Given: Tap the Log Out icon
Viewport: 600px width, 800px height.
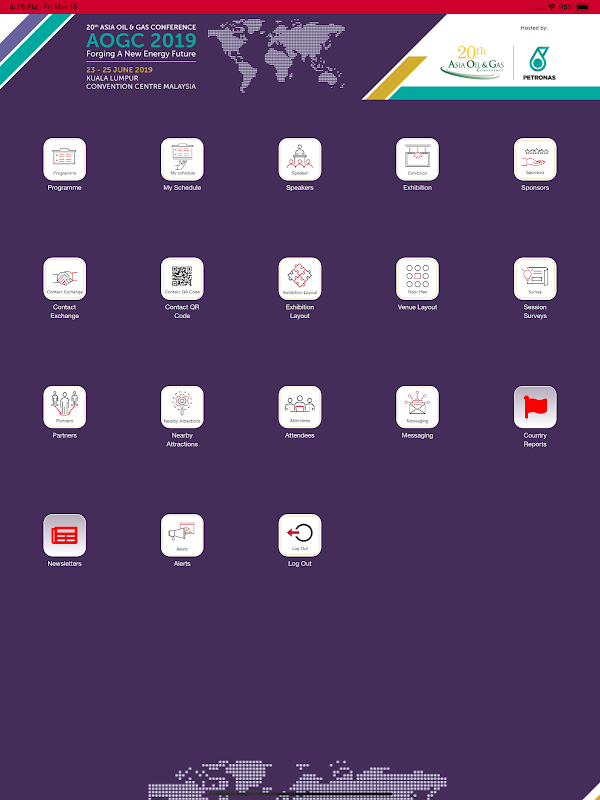Looking at the screenshot, I should tap(300, 535).
